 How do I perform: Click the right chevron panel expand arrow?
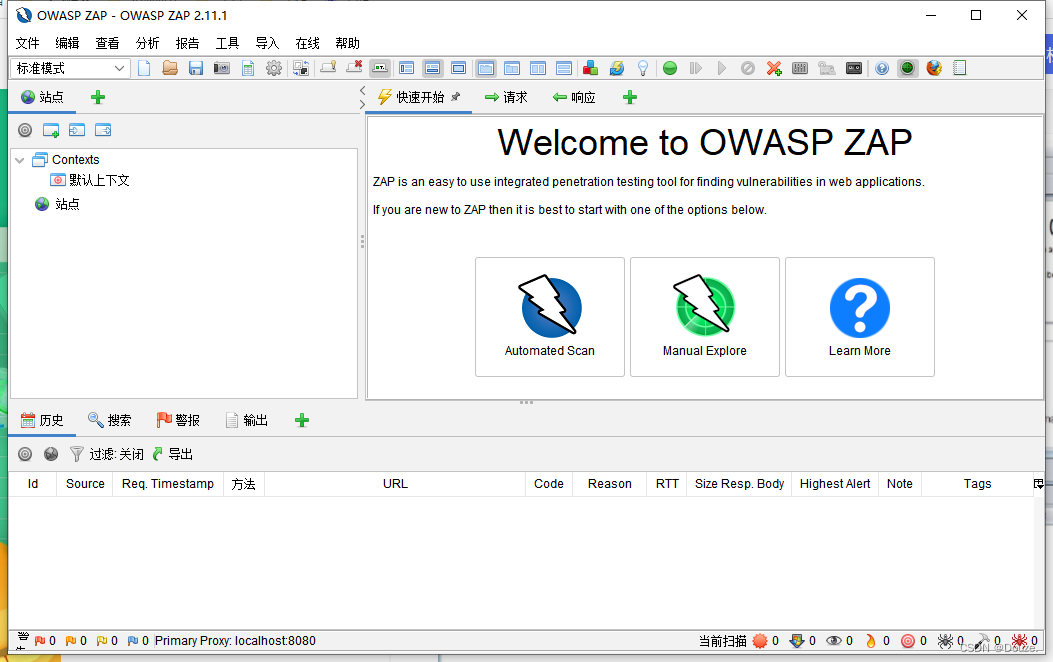point(363,105)
